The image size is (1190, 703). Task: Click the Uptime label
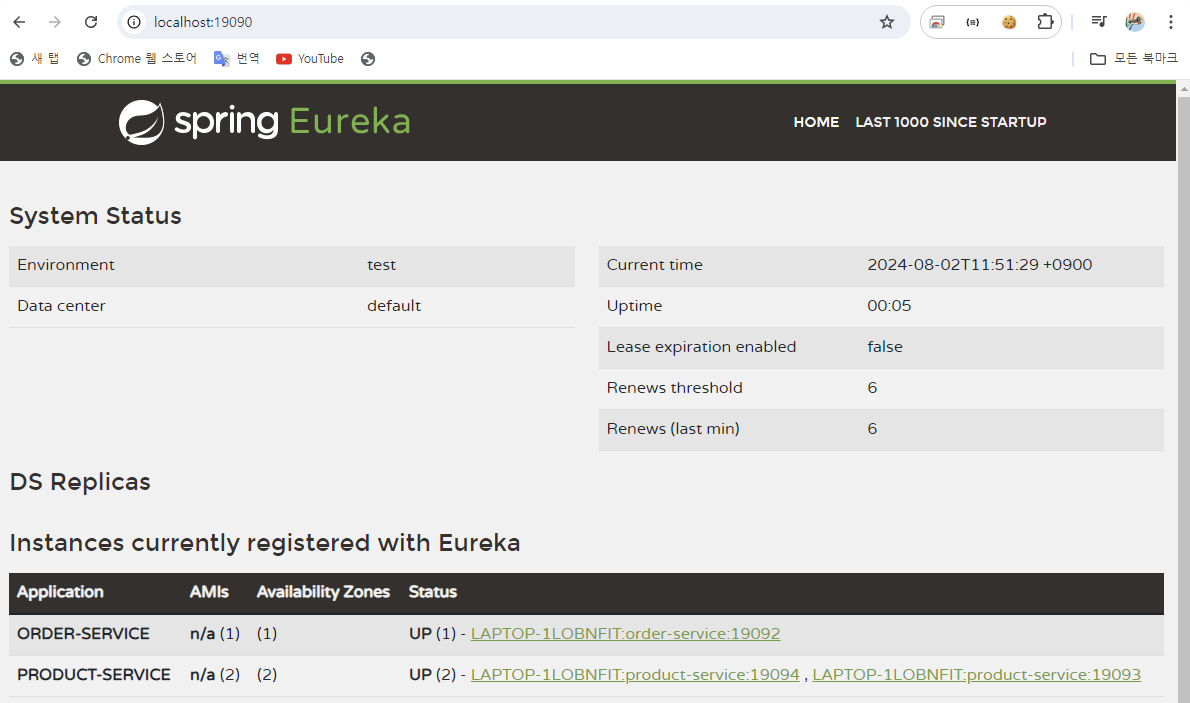634,306
